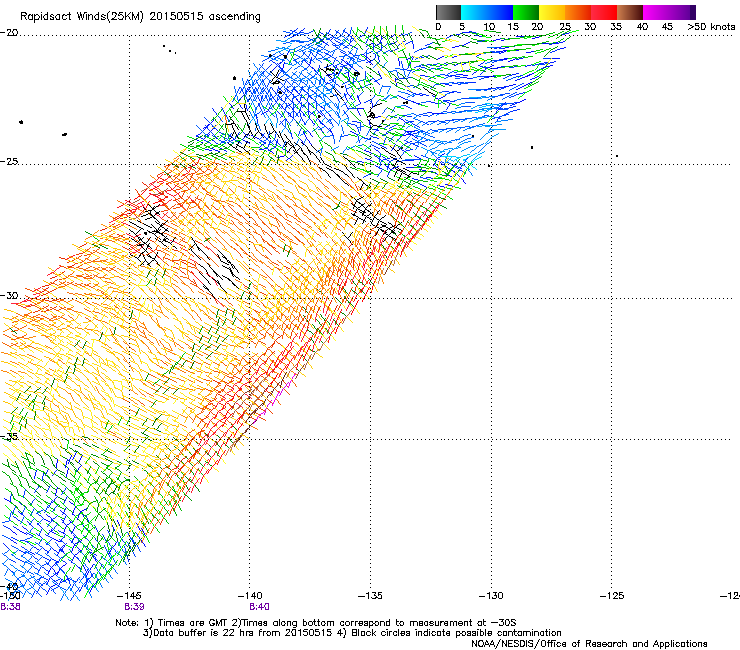740x650 pixels.
Task: Click the "10" legend scale label
Action: pos(489,27)
